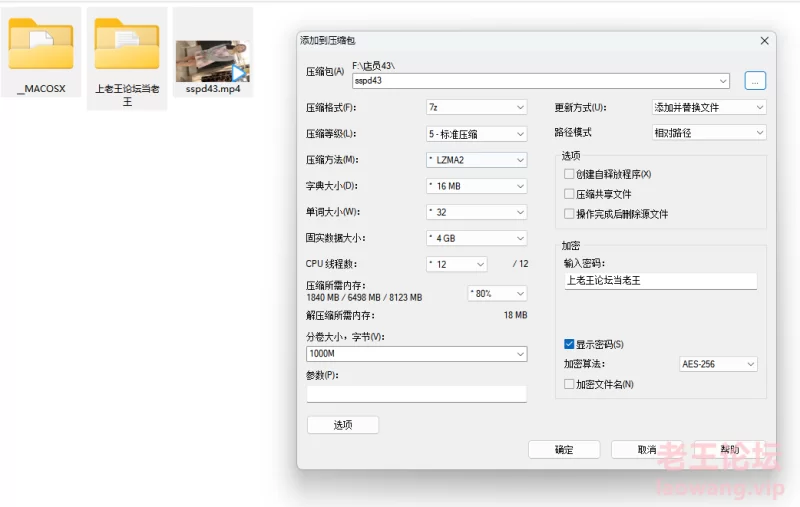Uncheck the 显示密码 checkbox
The width and height of the screenshot is (800, 507).
569,344
